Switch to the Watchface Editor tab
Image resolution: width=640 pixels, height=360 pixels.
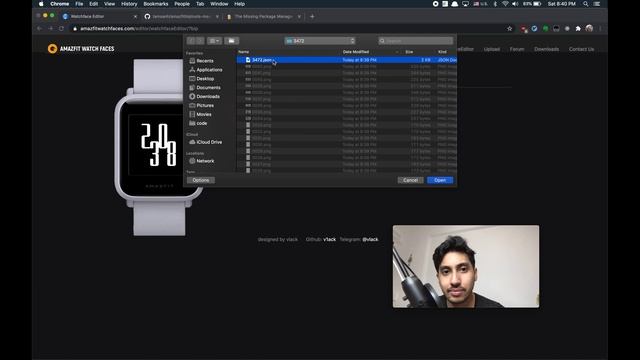point(99,17)
